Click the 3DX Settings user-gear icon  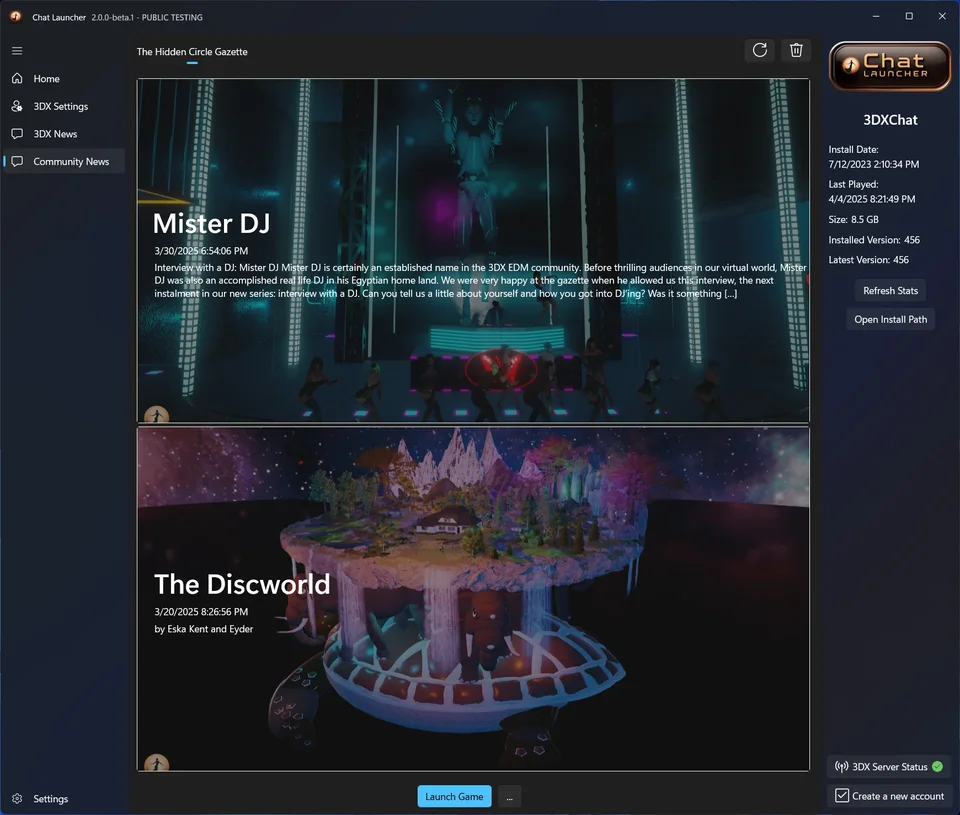click(17, 106)
